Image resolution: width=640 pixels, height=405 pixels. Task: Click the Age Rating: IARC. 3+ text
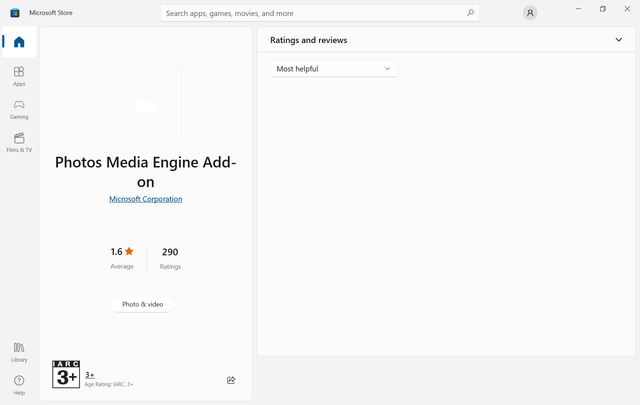[109, 384]
